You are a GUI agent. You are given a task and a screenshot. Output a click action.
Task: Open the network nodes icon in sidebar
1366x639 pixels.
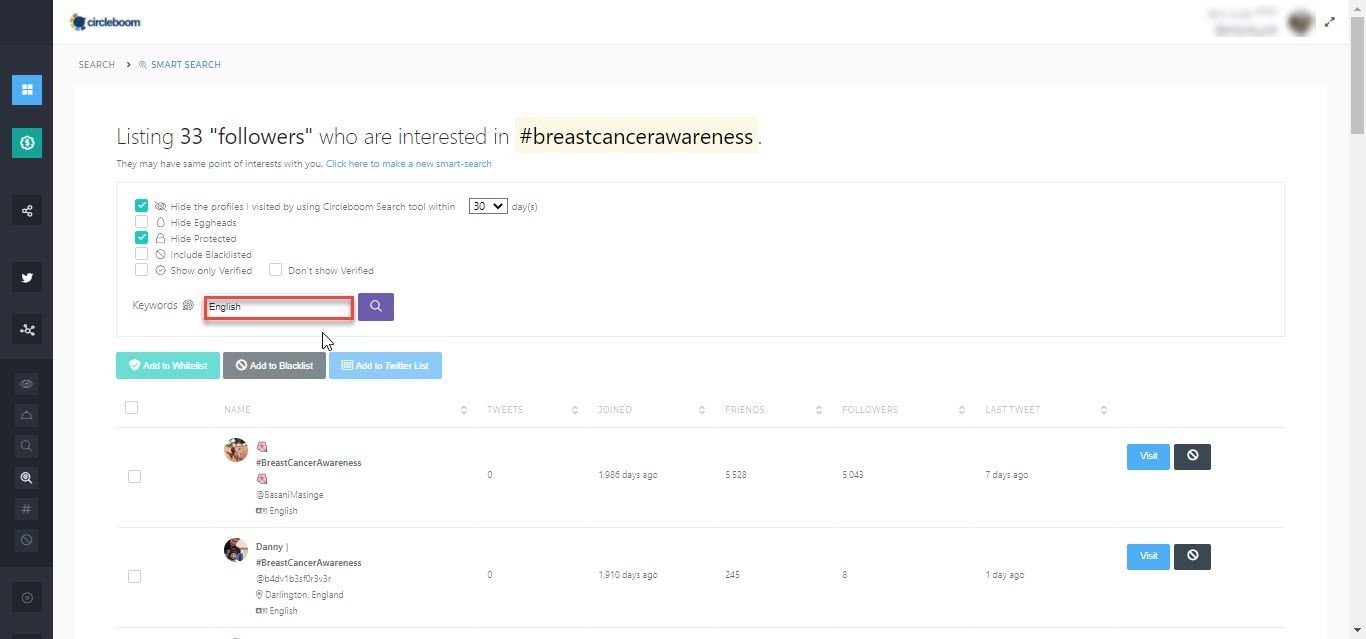27,329
